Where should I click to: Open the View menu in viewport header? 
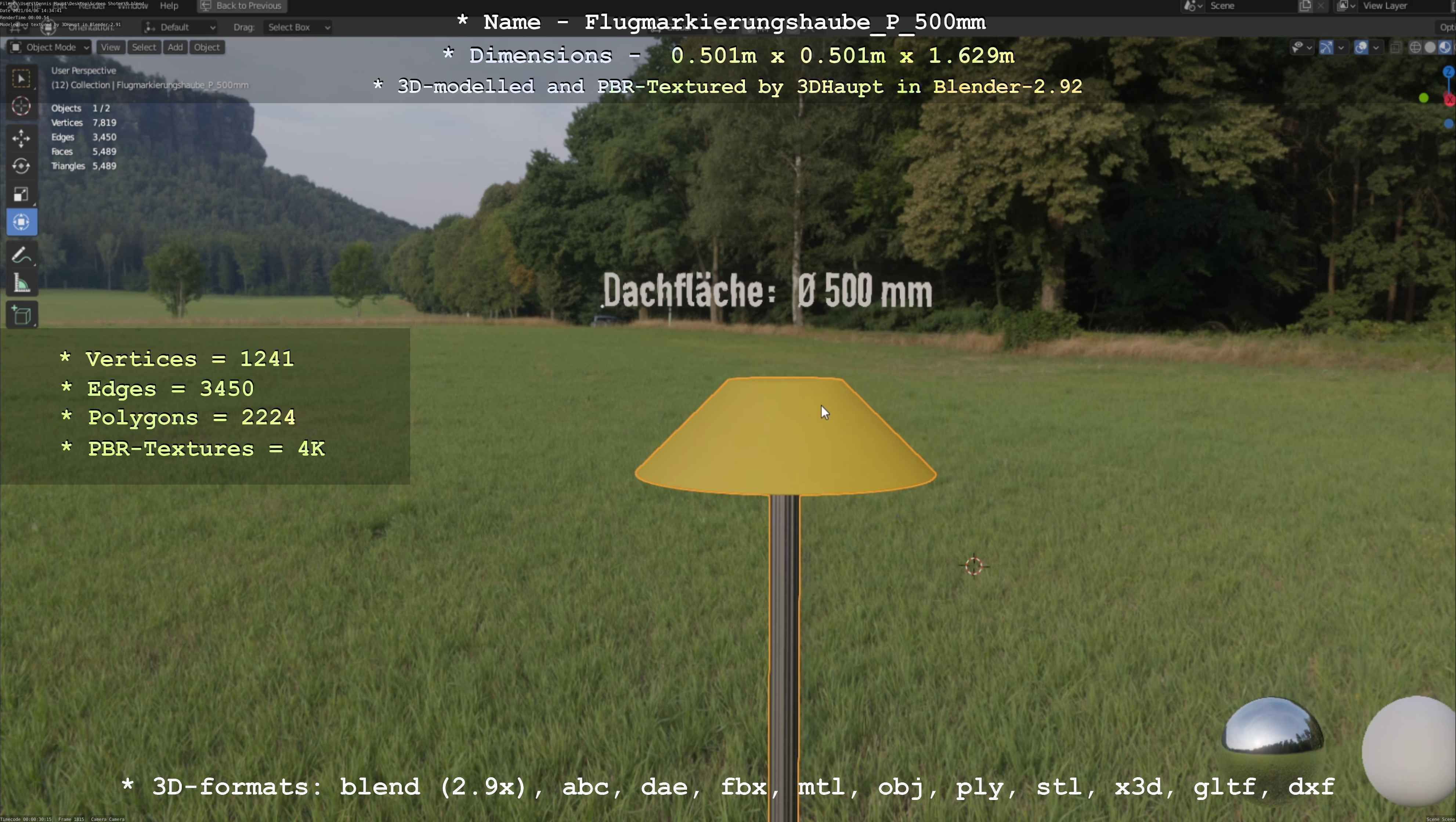[110, 47]
